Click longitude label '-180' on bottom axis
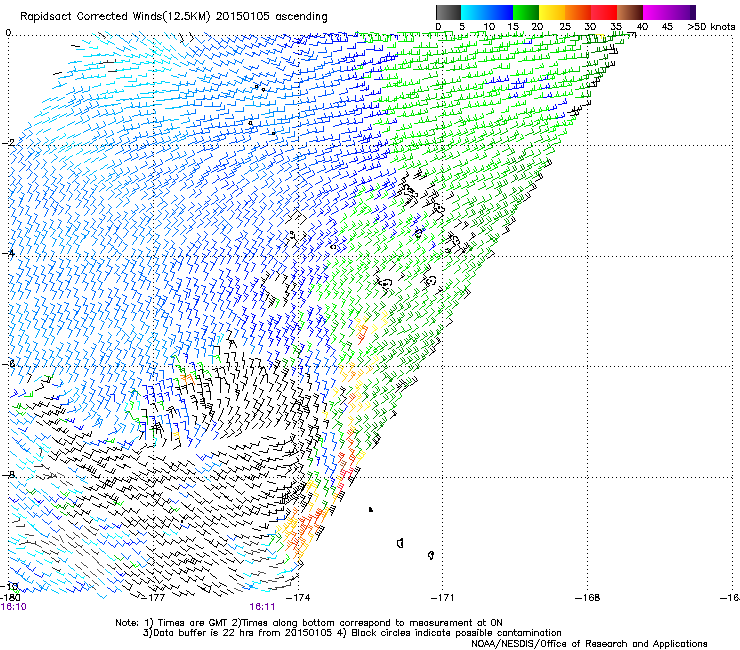Viewport: 740px width, 650px height. 10,598
